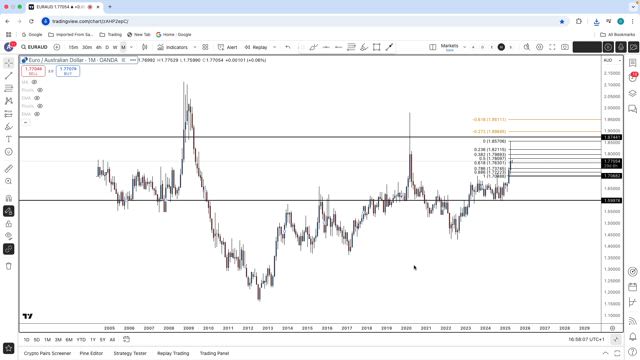Click the red SELL price button
Viewport: 640px width, 360px height.
(x=33, y=71)
